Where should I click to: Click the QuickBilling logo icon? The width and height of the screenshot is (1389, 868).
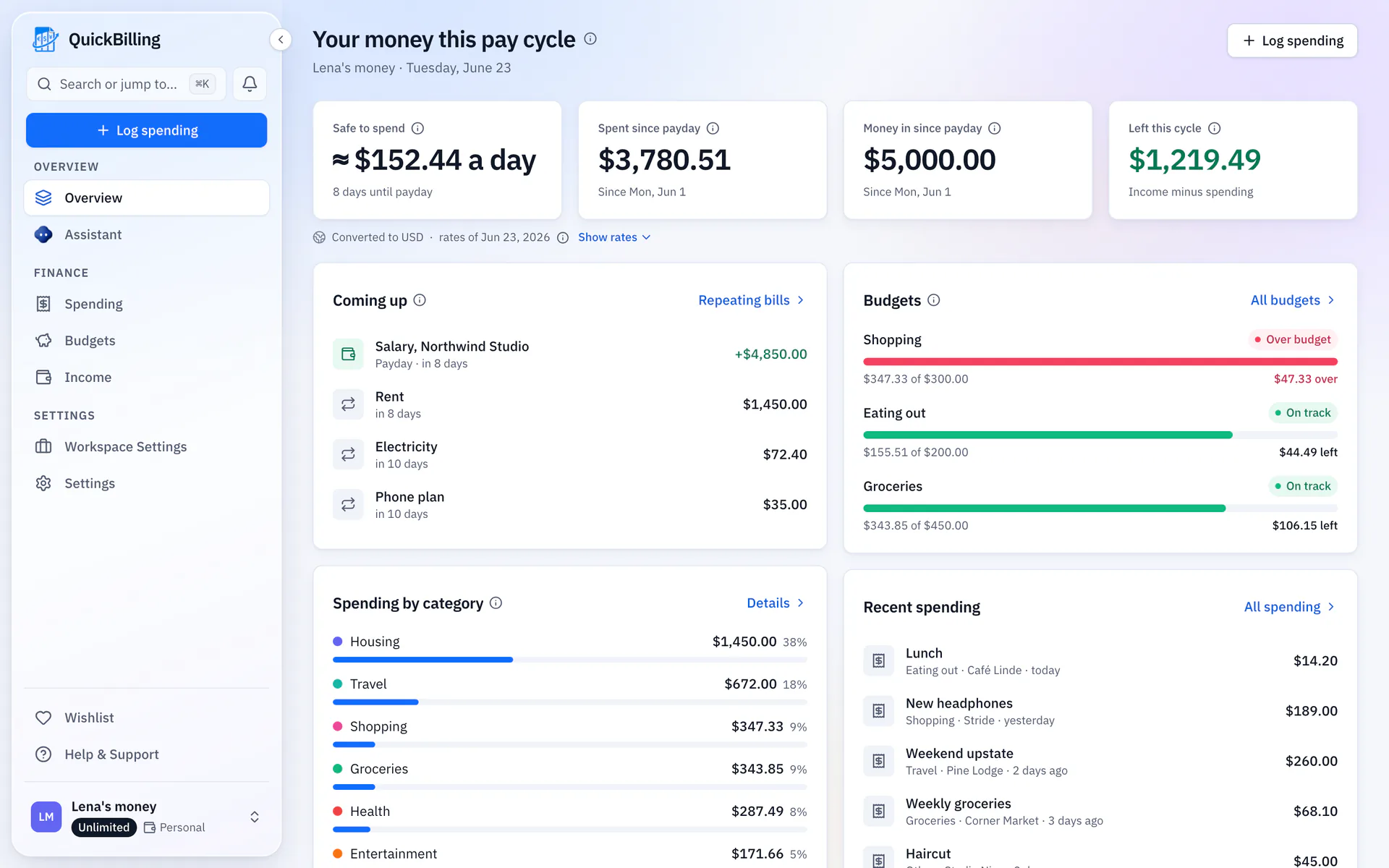click(46, 40)
